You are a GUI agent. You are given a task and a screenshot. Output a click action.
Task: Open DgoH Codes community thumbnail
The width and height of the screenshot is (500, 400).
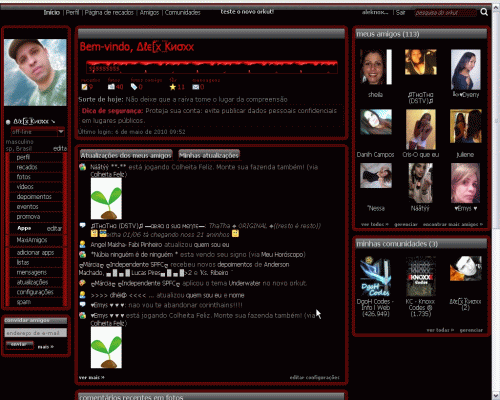click(375, 276)
